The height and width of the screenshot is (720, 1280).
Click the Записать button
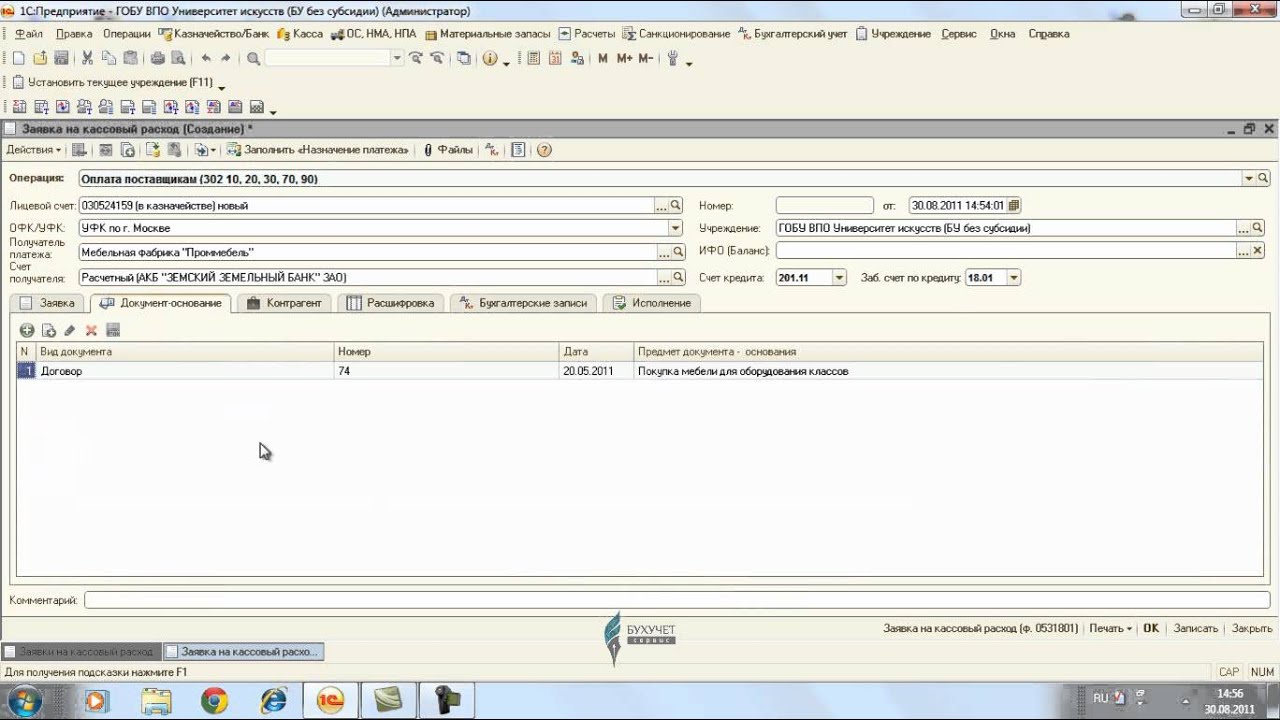(x=1196, y=628)
